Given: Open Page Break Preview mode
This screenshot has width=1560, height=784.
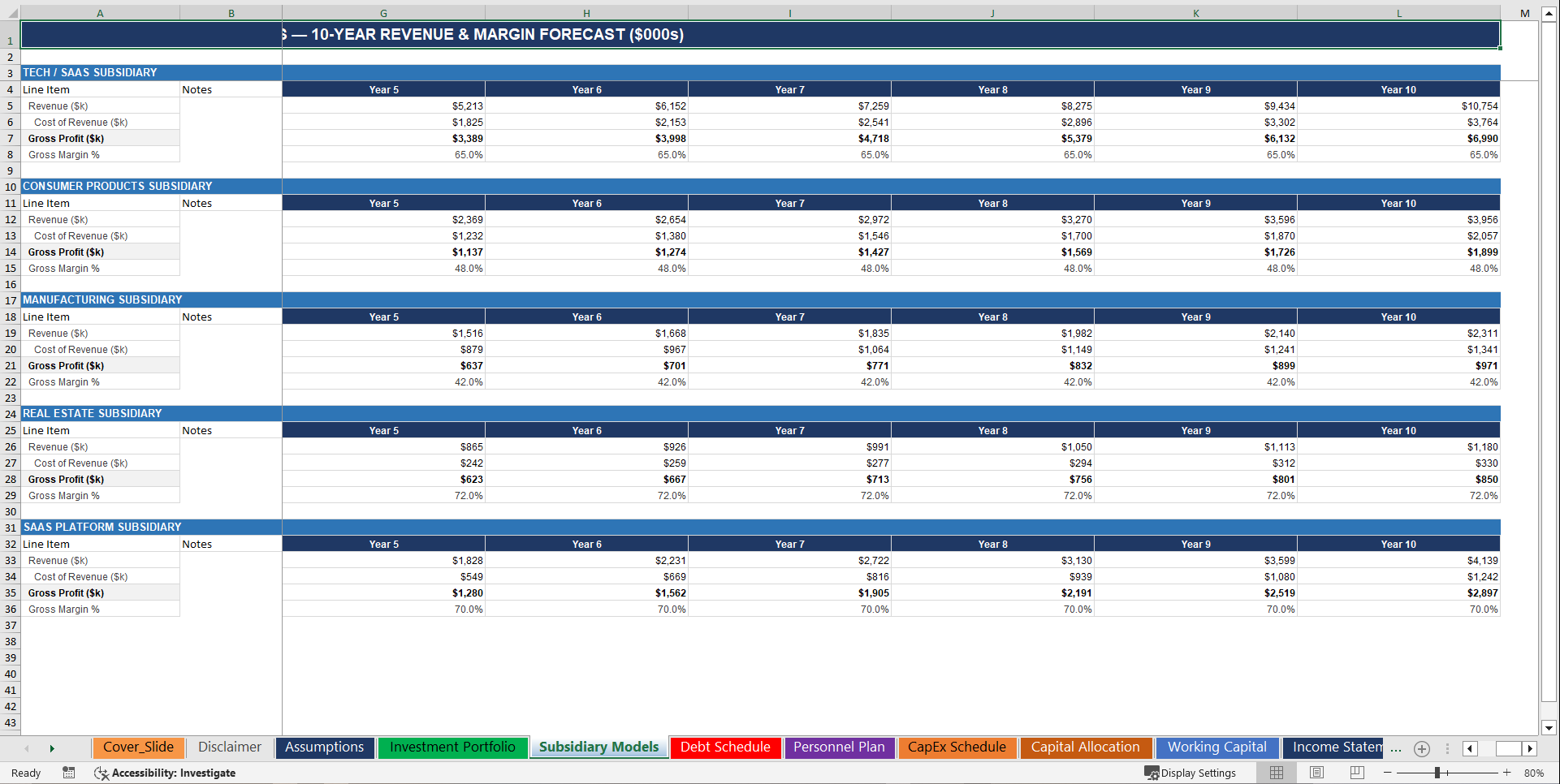Looking at the screenshot, I should 1357,773.
